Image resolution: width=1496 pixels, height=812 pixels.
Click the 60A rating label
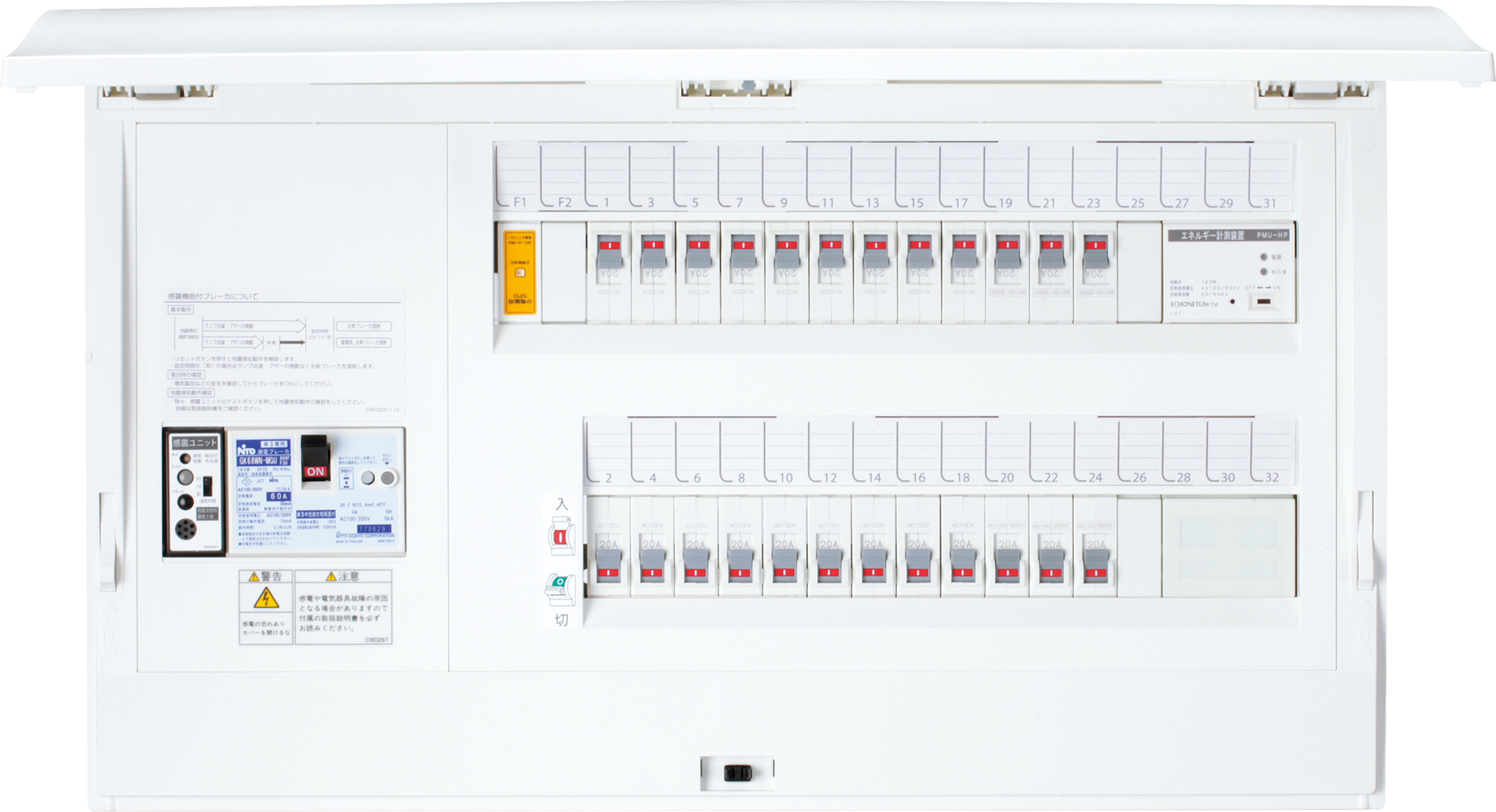279,497
